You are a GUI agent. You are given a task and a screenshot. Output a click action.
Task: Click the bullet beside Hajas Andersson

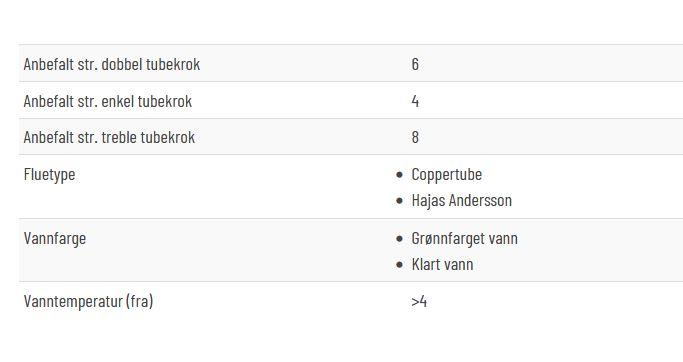pyautogui.click(x=400, y=201)
